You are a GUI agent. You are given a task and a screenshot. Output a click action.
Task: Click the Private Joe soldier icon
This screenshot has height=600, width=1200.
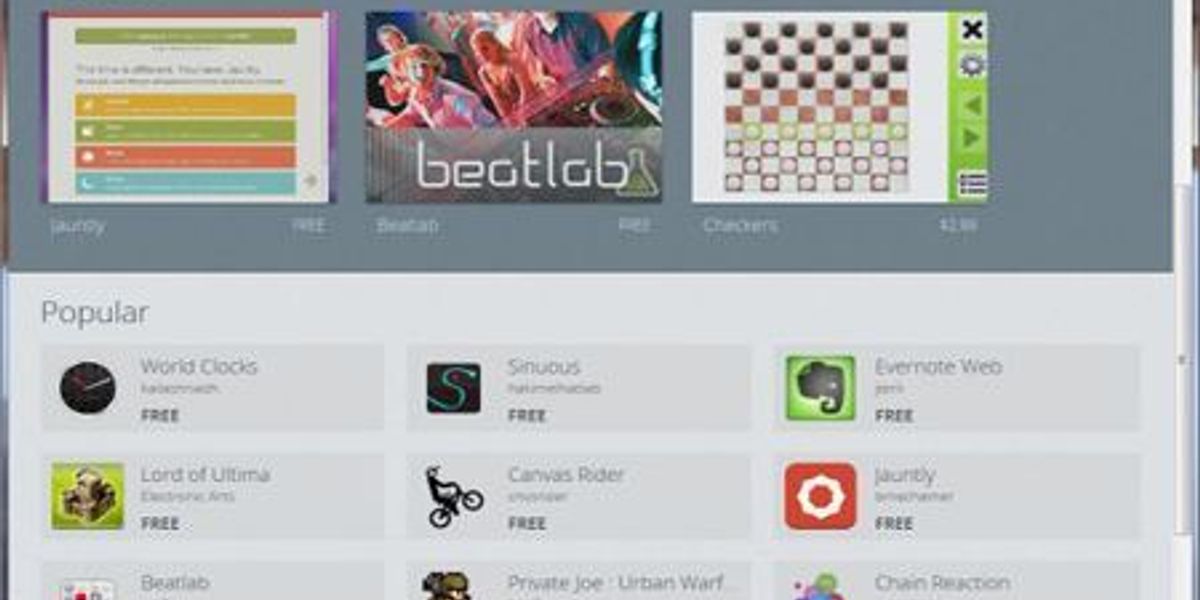tap(447, 586)
